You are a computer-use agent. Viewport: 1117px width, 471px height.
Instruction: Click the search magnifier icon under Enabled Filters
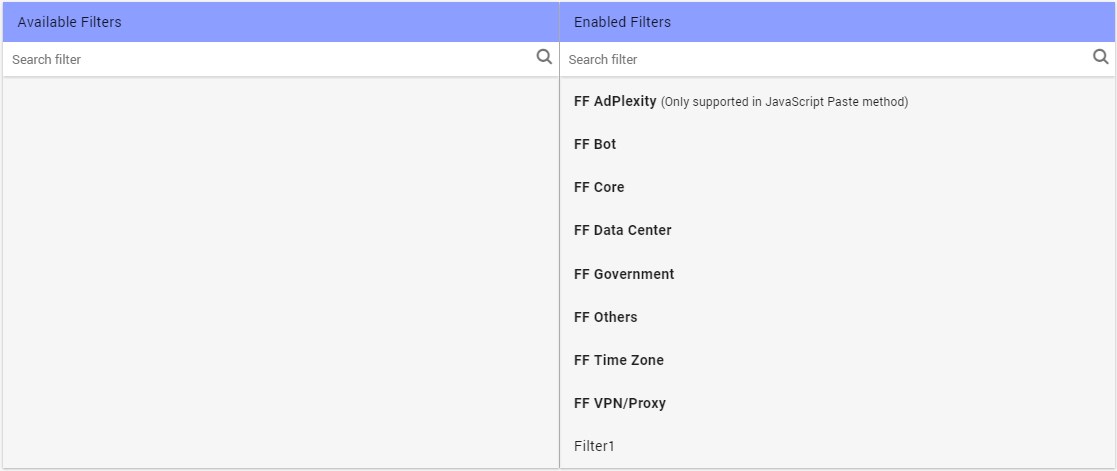[x=1101, y=57]
